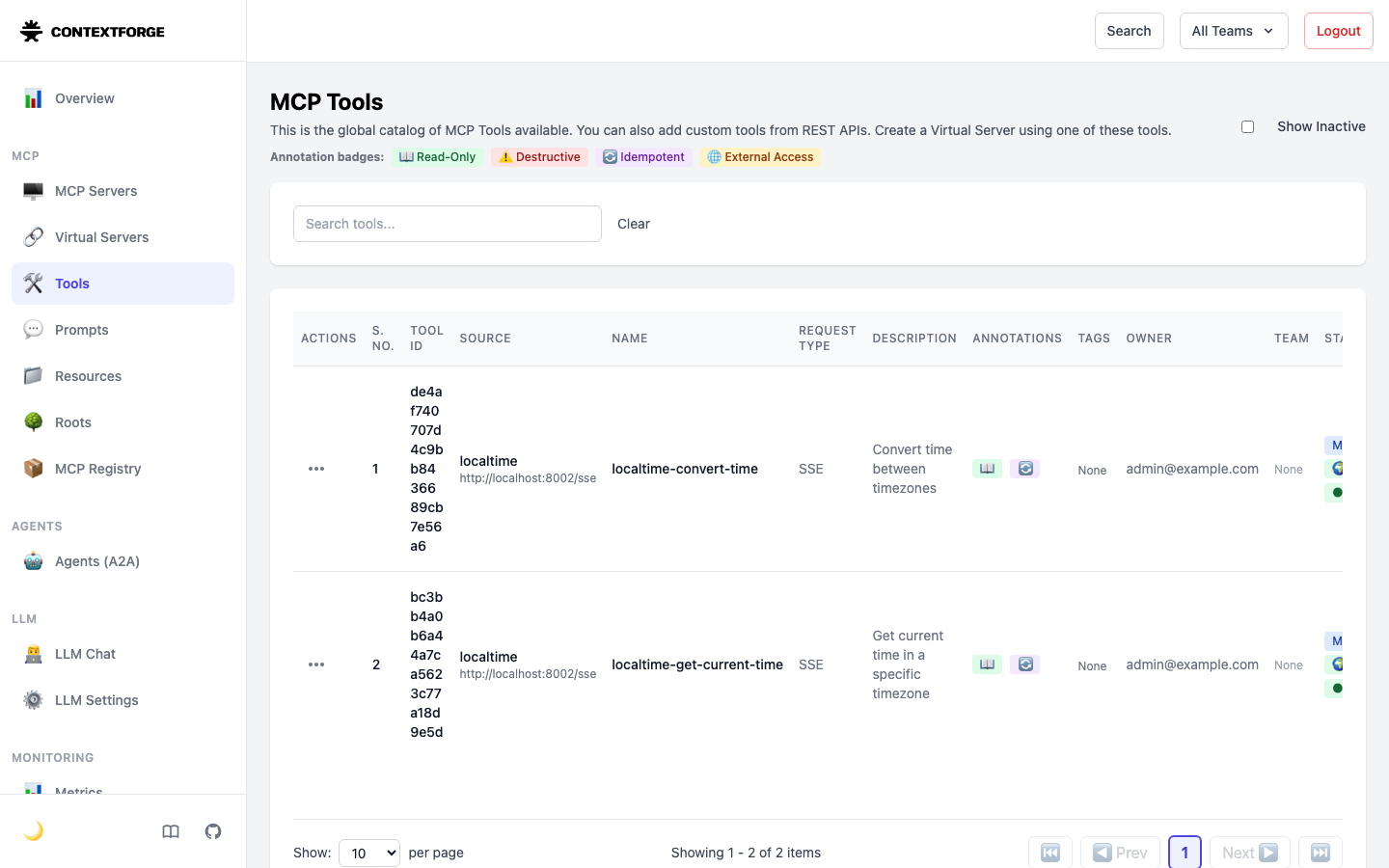Click idempotent annotation badge for localtime-convert-time
The image size is (1389, 868).
pyautogui.click(x=1025, y=469)
